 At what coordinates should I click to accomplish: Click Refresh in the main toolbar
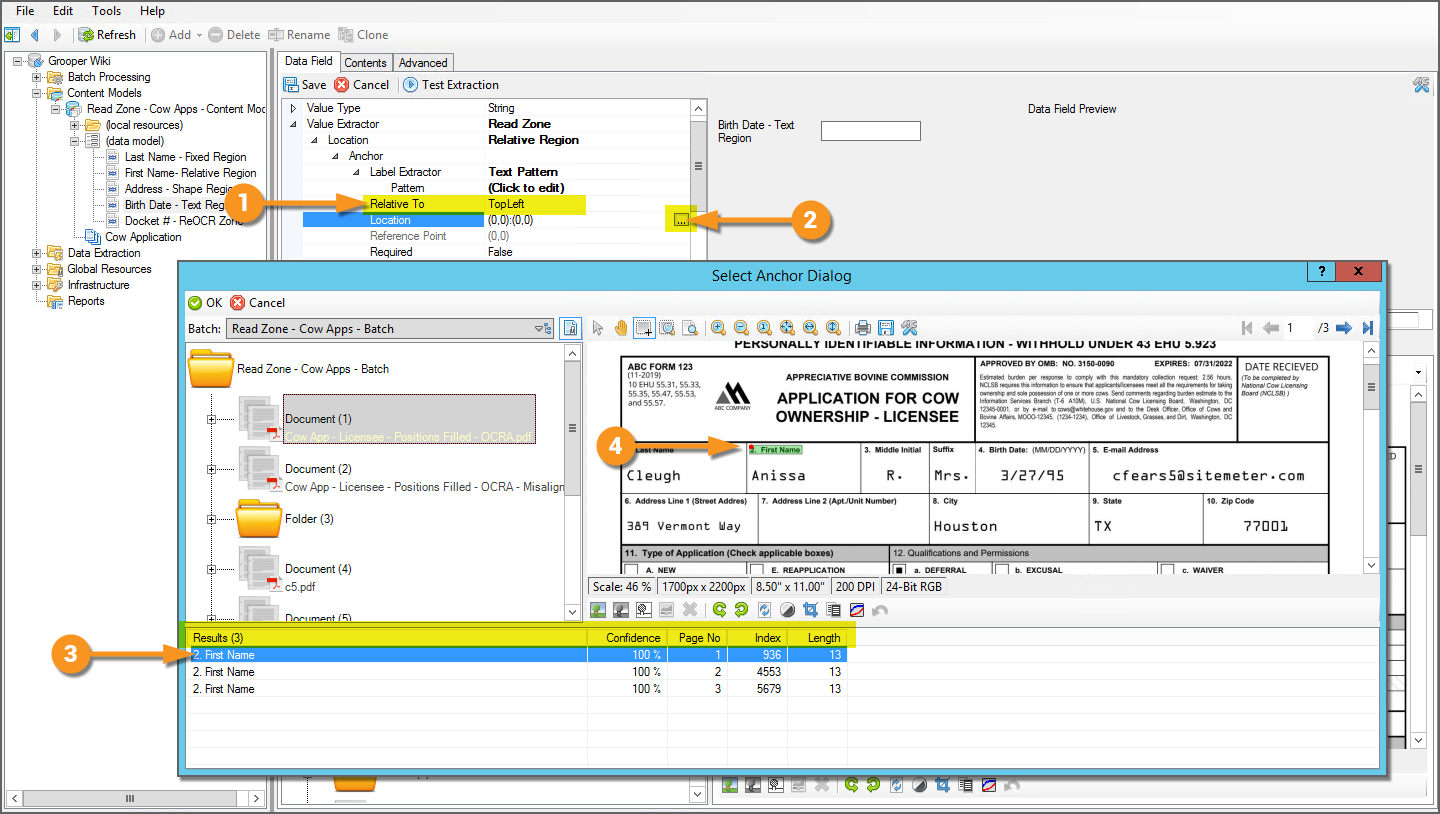point(107,35)
